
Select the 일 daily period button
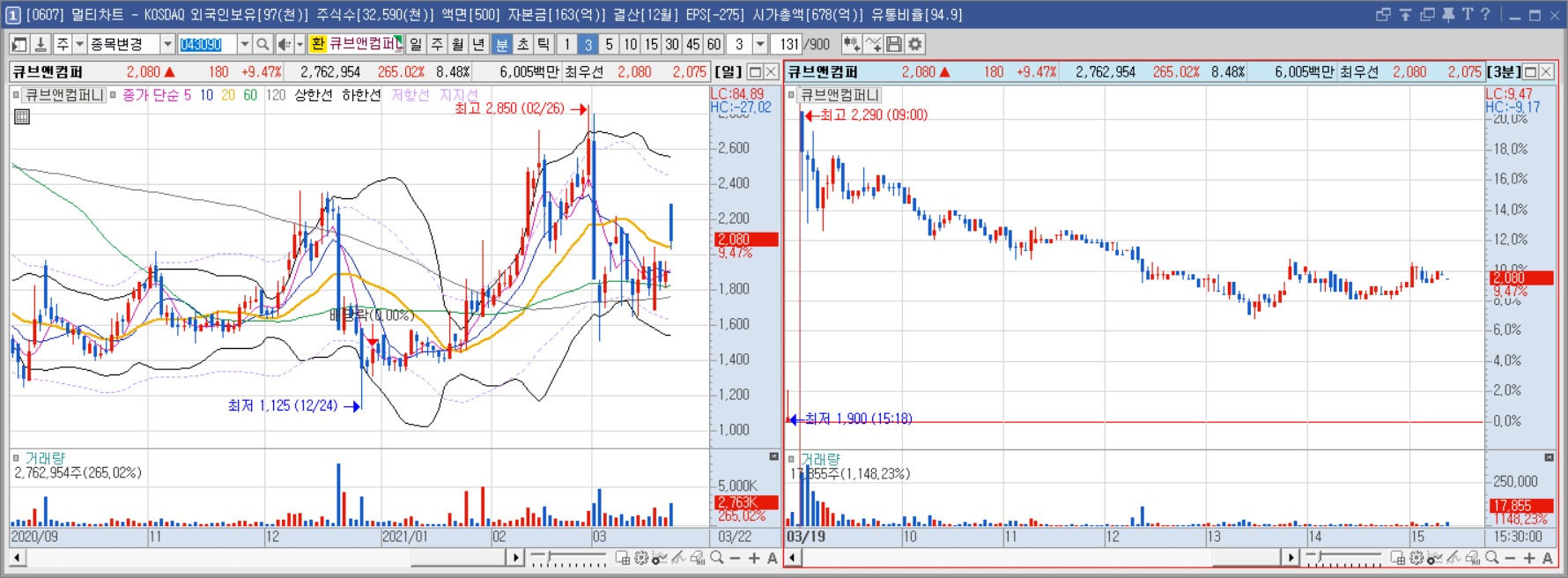click(x=416, y=44)
